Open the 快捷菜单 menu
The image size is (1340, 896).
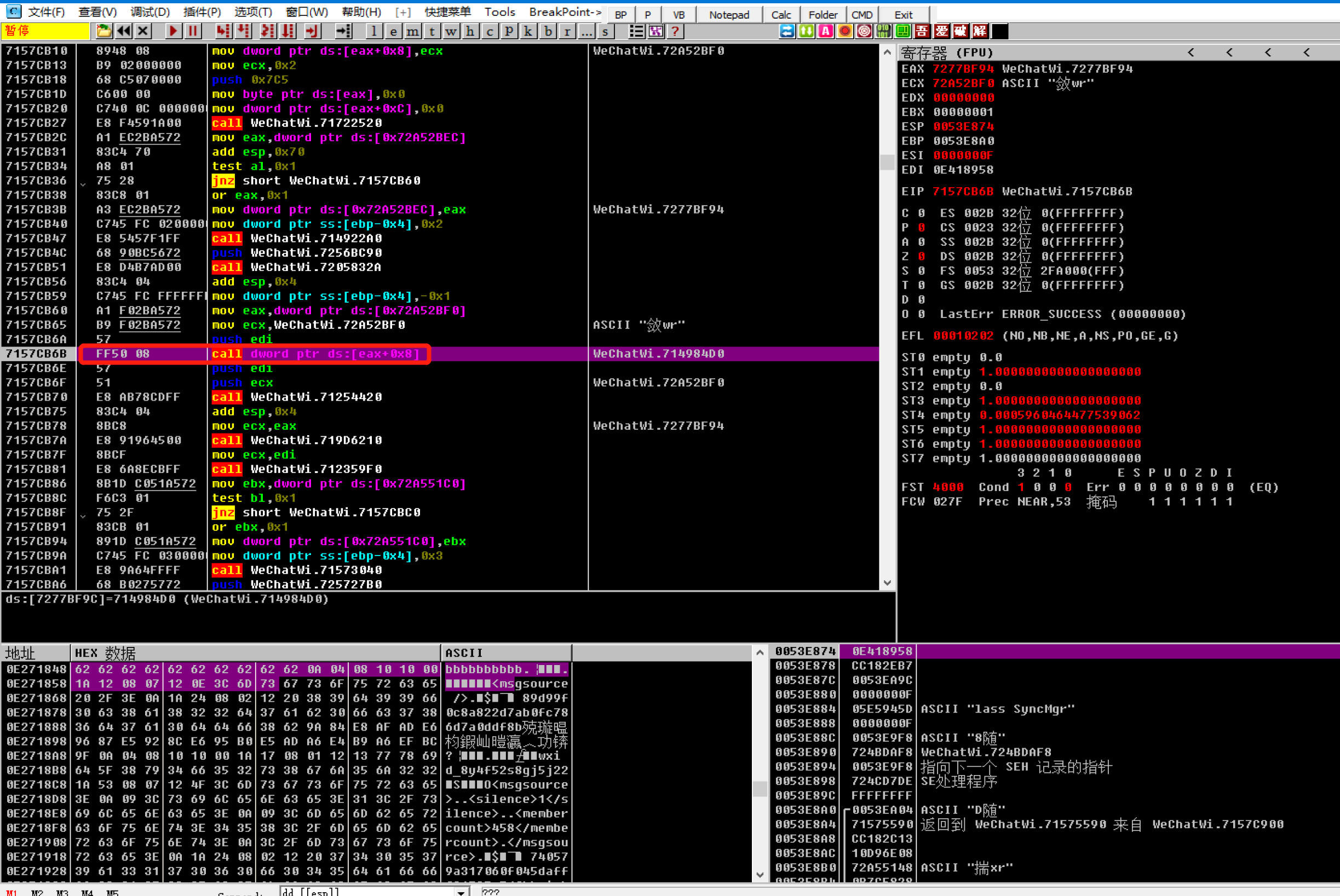447,11
